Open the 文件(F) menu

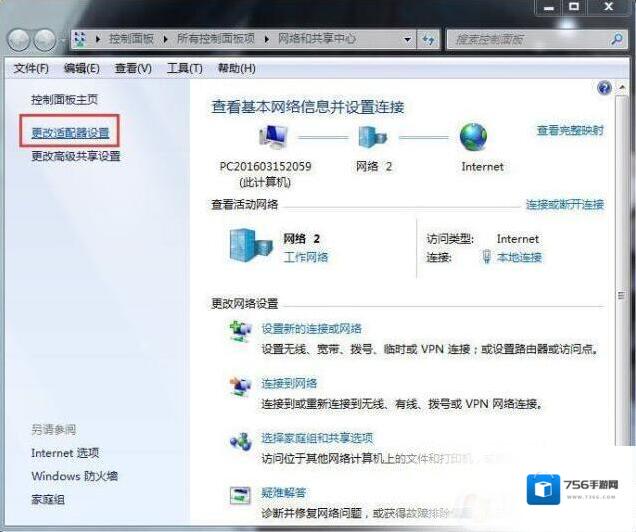(31, 68)
